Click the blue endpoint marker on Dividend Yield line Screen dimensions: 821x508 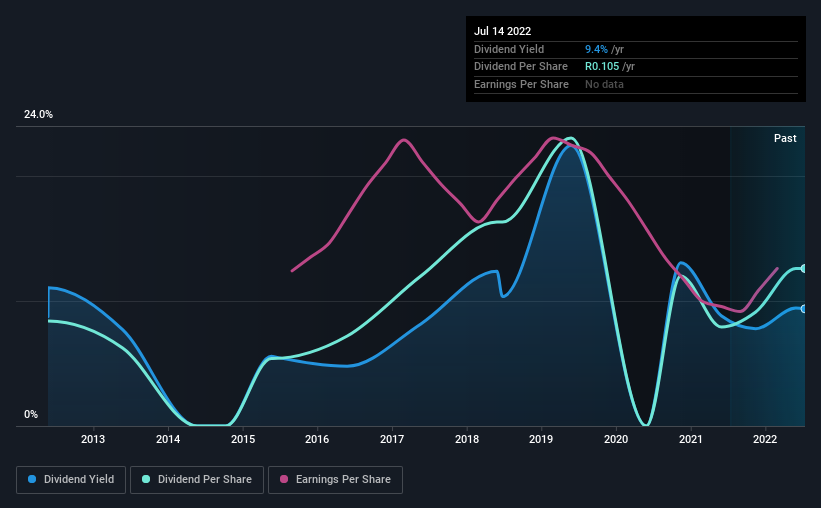(803, 309)
